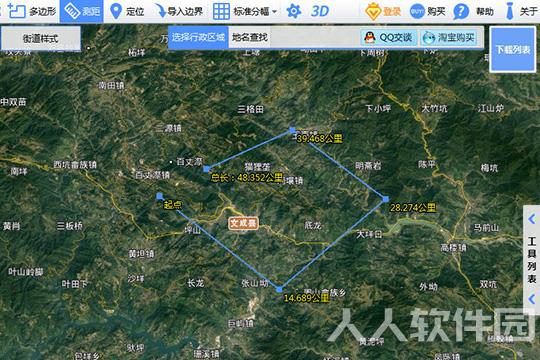Viewport: 540px width, 360px height.
Task: Click the 总长：48.352公里 total length label
Action: [247, 178]
